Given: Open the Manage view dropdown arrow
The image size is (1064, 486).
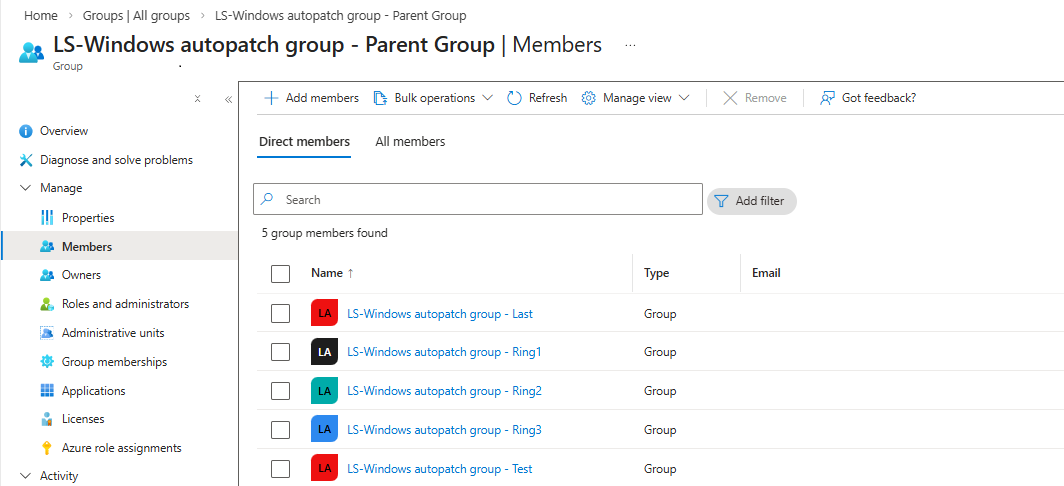Looking at the screenshot, I should pyautogui.click(x=684, y=98).
